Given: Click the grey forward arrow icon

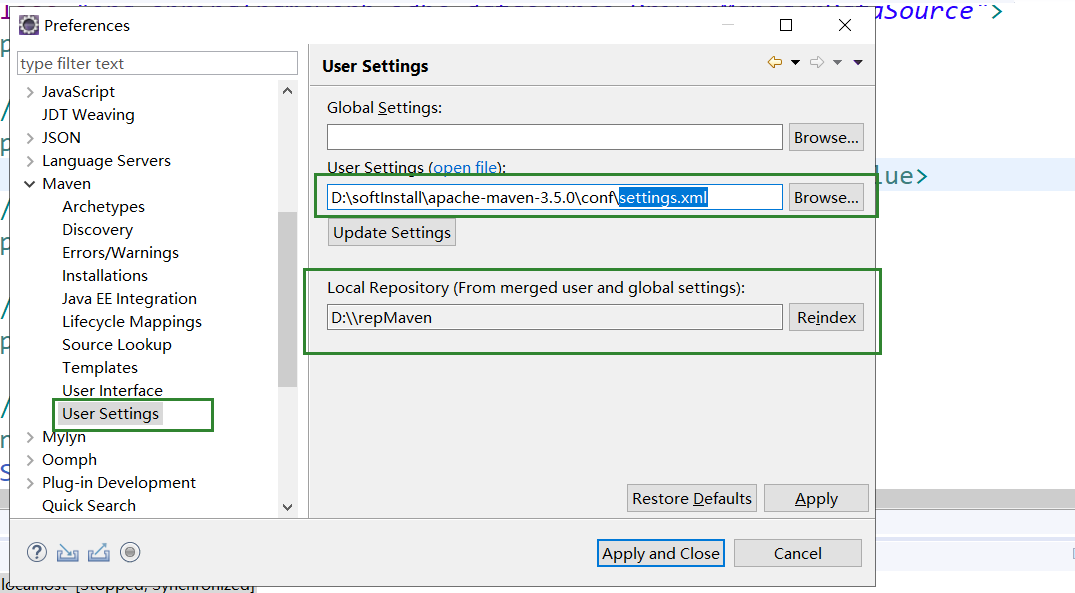Looking at the screenshot, I should tap(817, 63).
